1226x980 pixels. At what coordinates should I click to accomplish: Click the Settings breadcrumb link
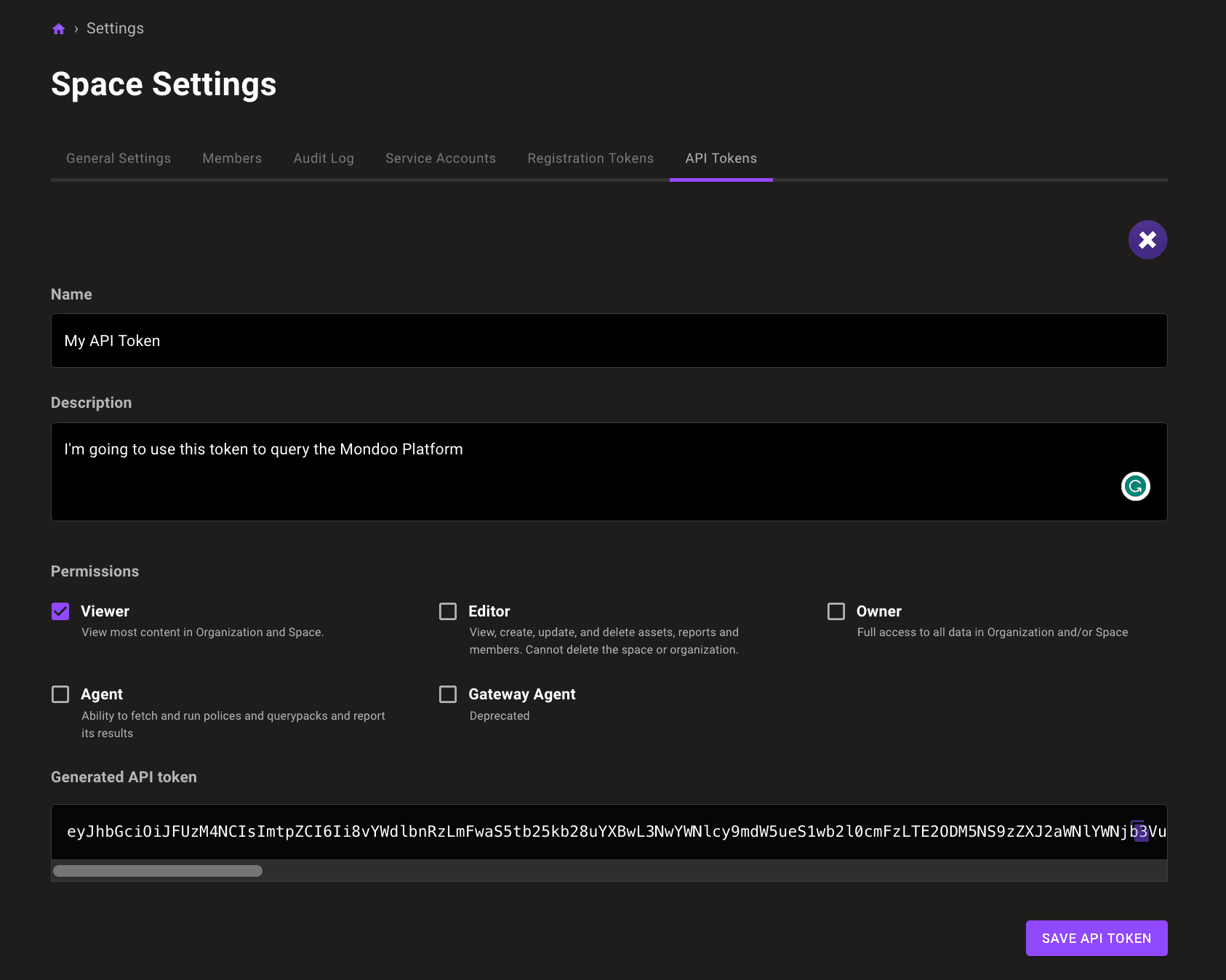[115, 28]
